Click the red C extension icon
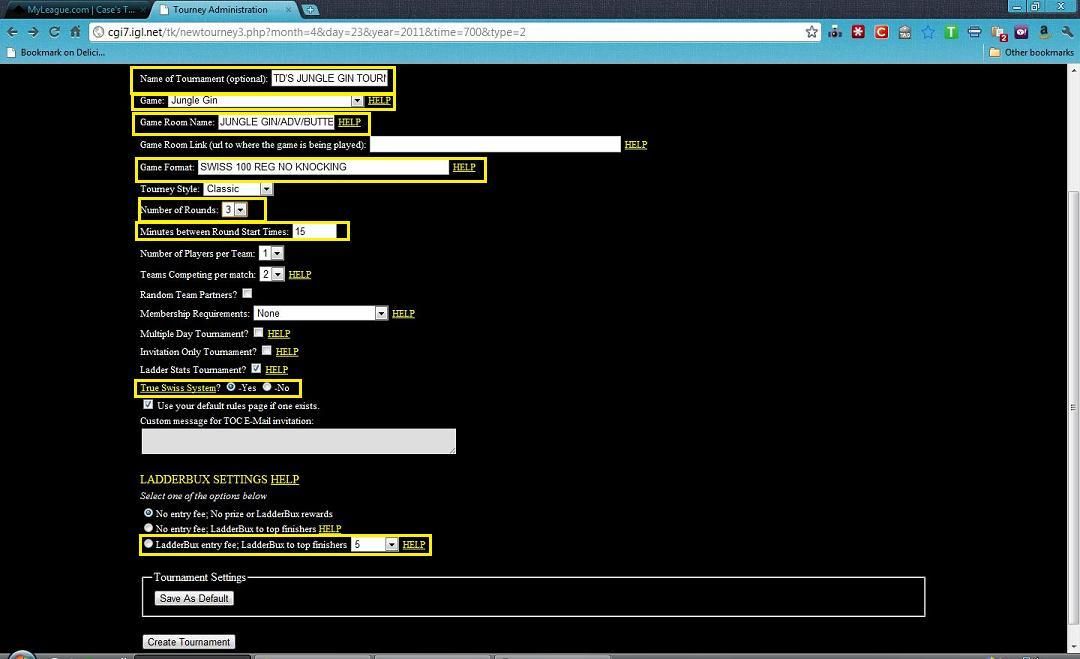Viewport: 1080px width, 659px height. click(881, 32)
